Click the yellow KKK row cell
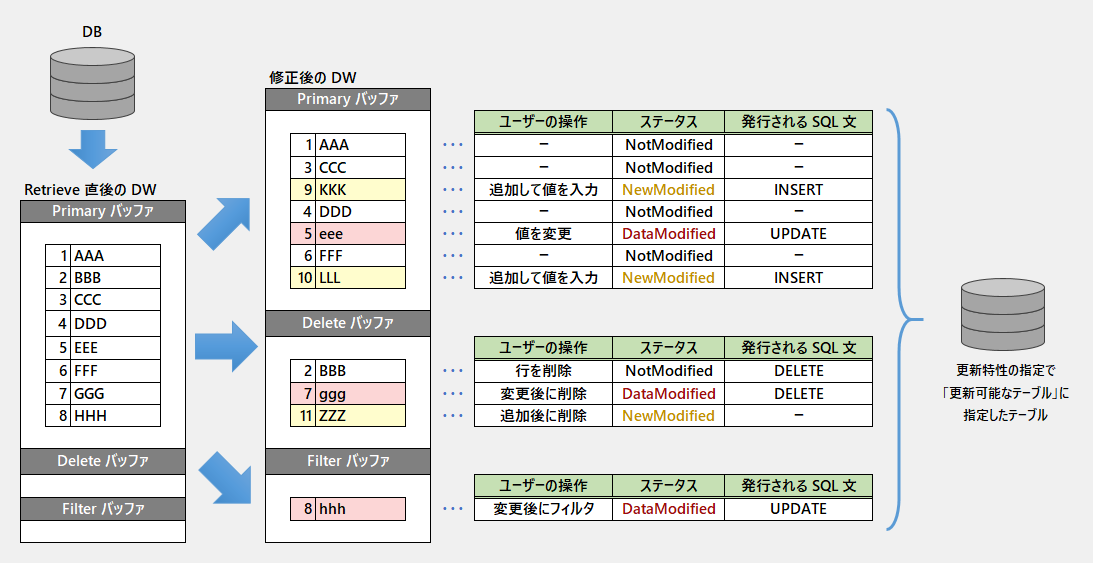The height and width of the screenshot is (563, 1093). (361, 189)
